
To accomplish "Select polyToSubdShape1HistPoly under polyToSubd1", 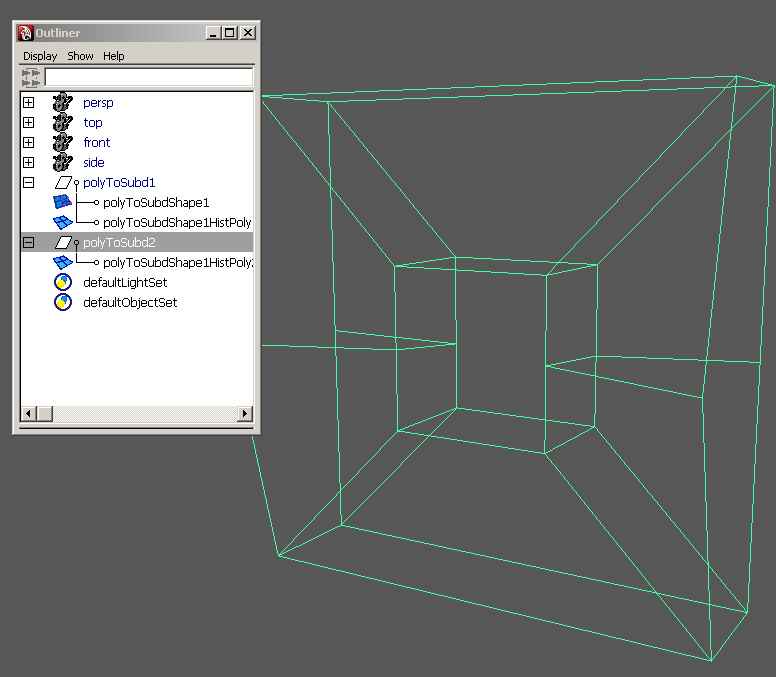I will pos(177,222).
